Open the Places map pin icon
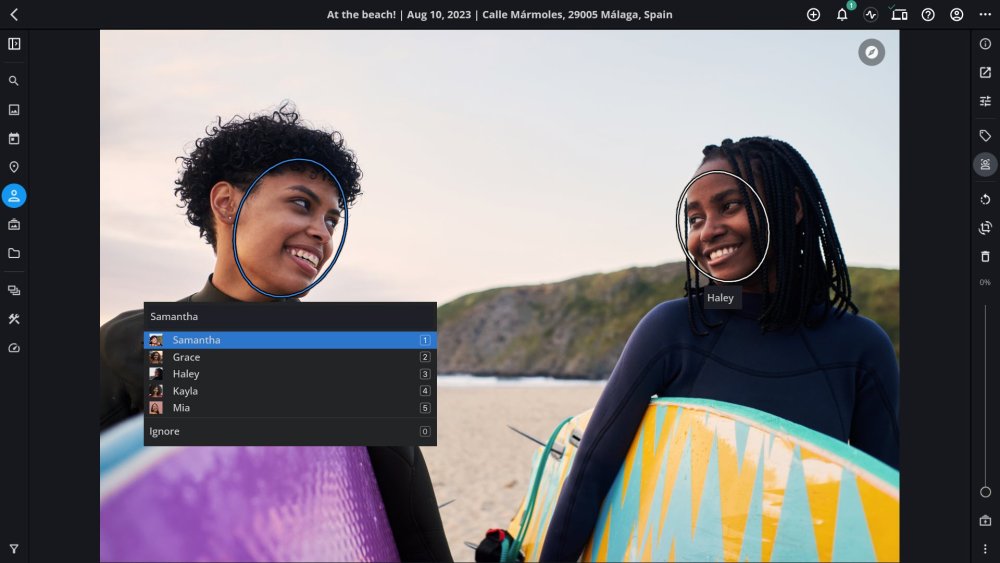The height and width of the screenshot is (563, 1000). coord(14,167)
